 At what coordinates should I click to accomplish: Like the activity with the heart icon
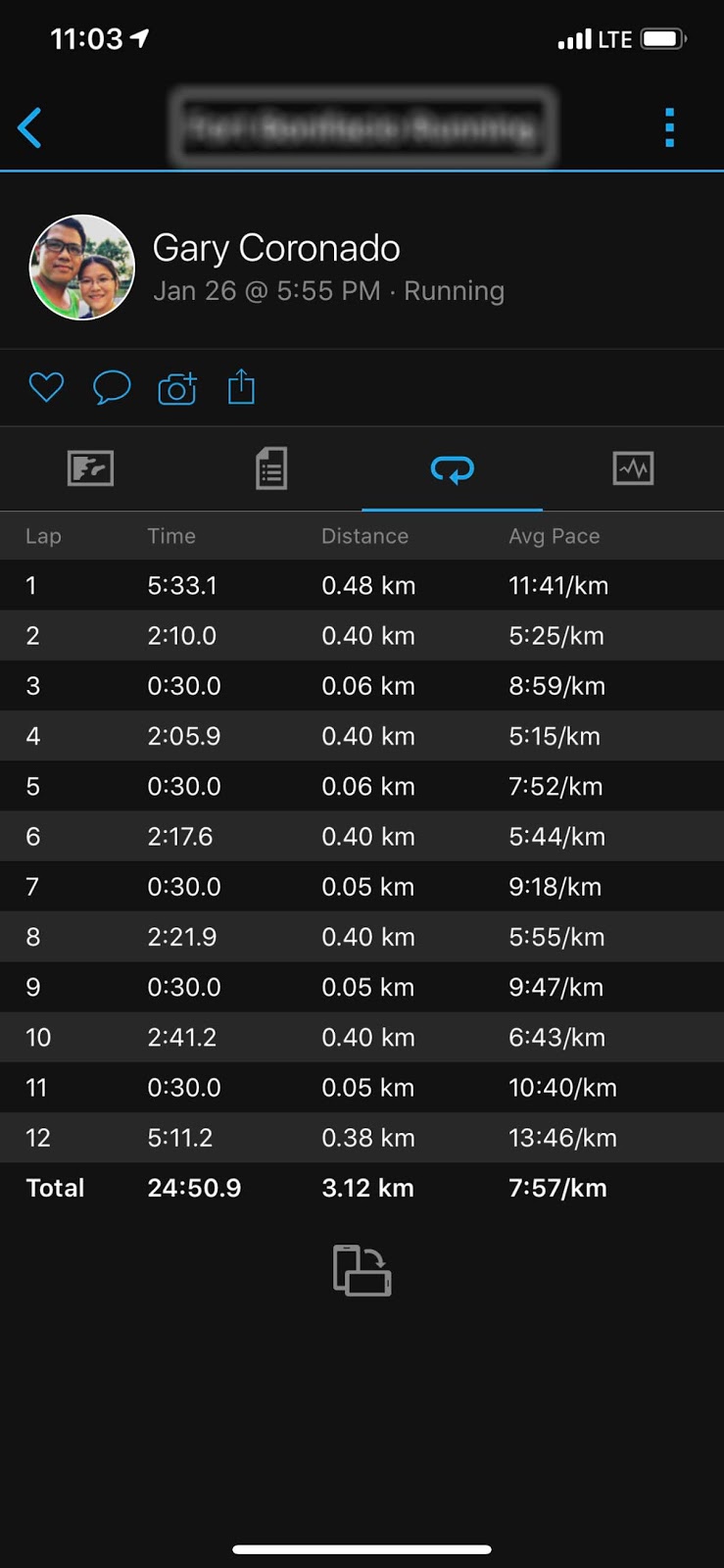pos(45,387)
